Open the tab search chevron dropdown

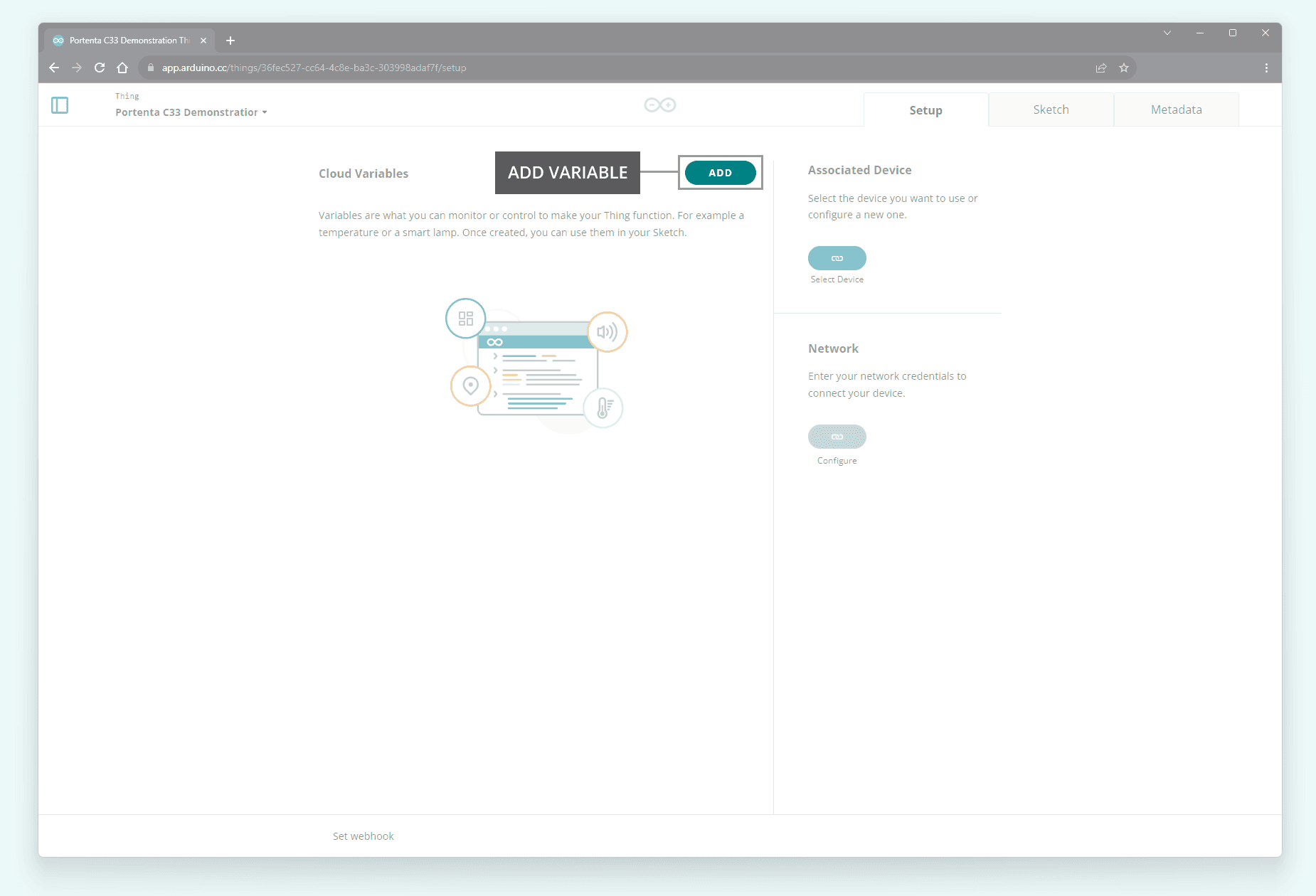[x=1167, y=33]
